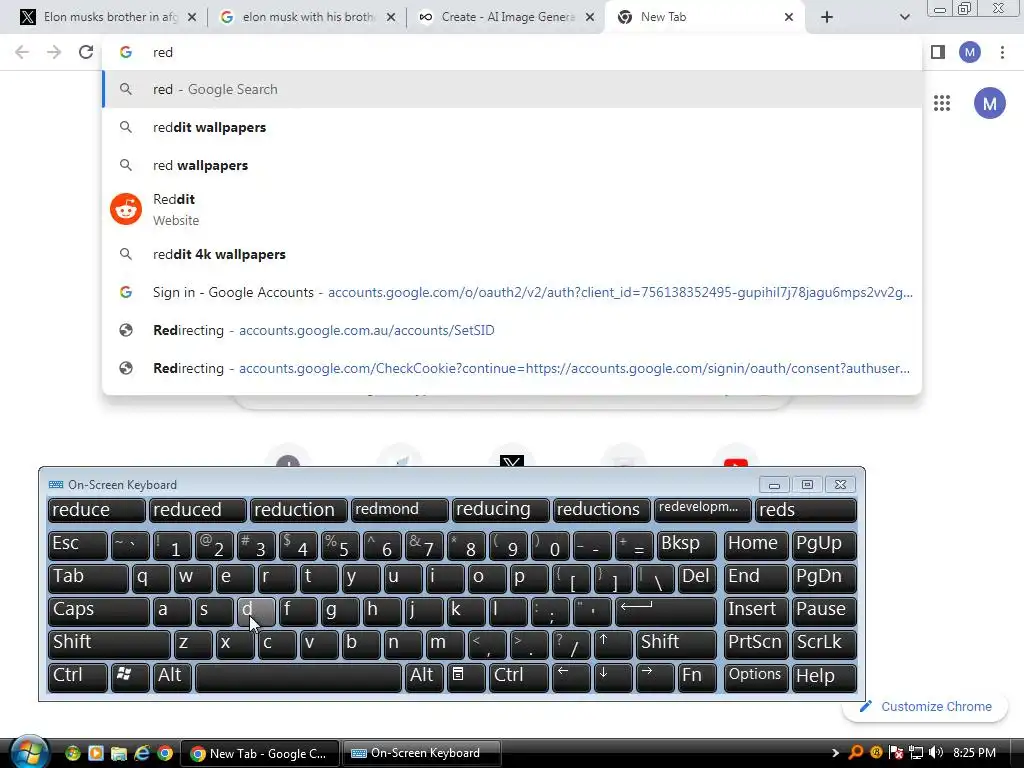This screenshot has height=768, width=1024.
Task: Adjust volume via taskbar speaker icon
Action: [935, 753]
